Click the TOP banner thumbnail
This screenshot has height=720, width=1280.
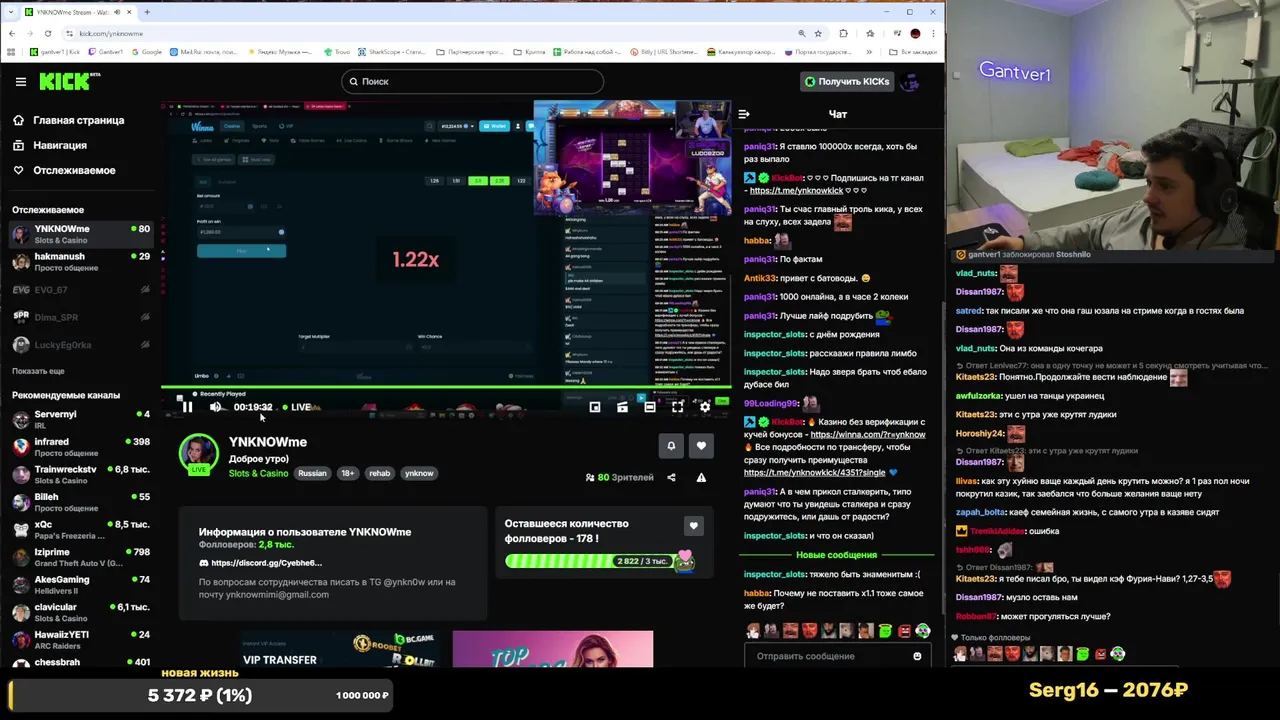[552, 649]
